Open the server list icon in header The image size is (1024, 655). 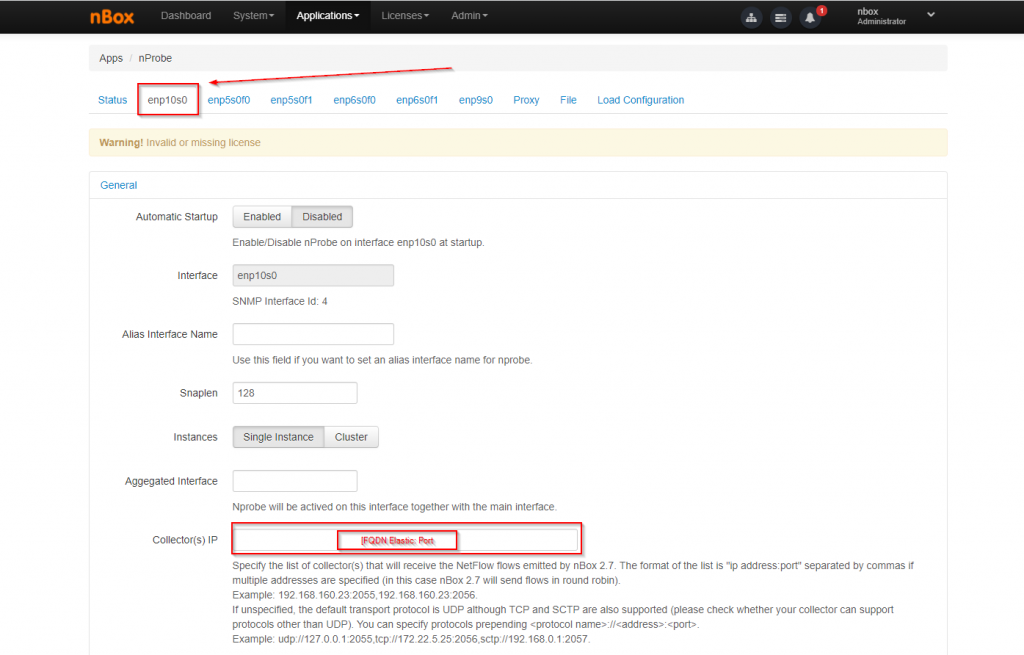[780, 18]
